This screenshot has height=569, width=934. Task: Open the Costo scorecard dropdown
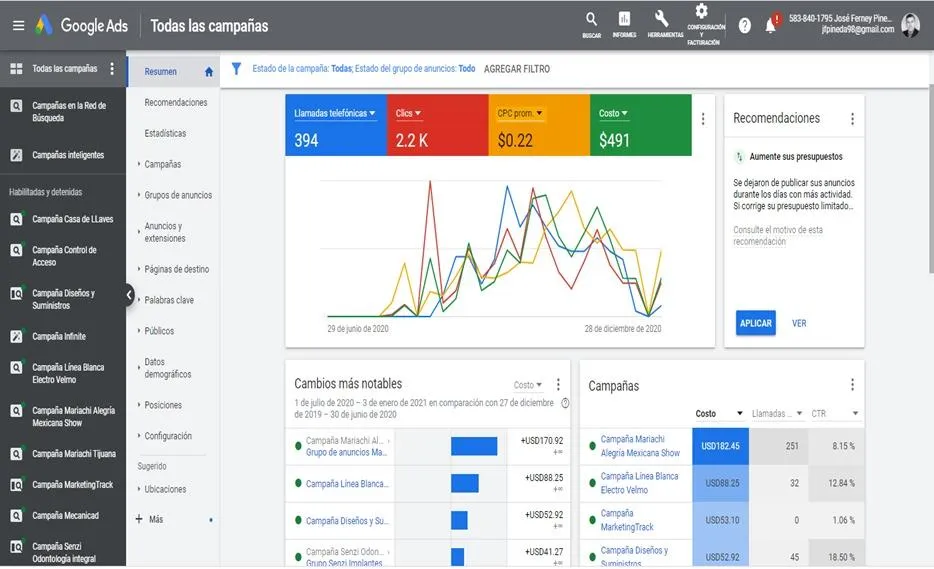click(x=613, y=113)
